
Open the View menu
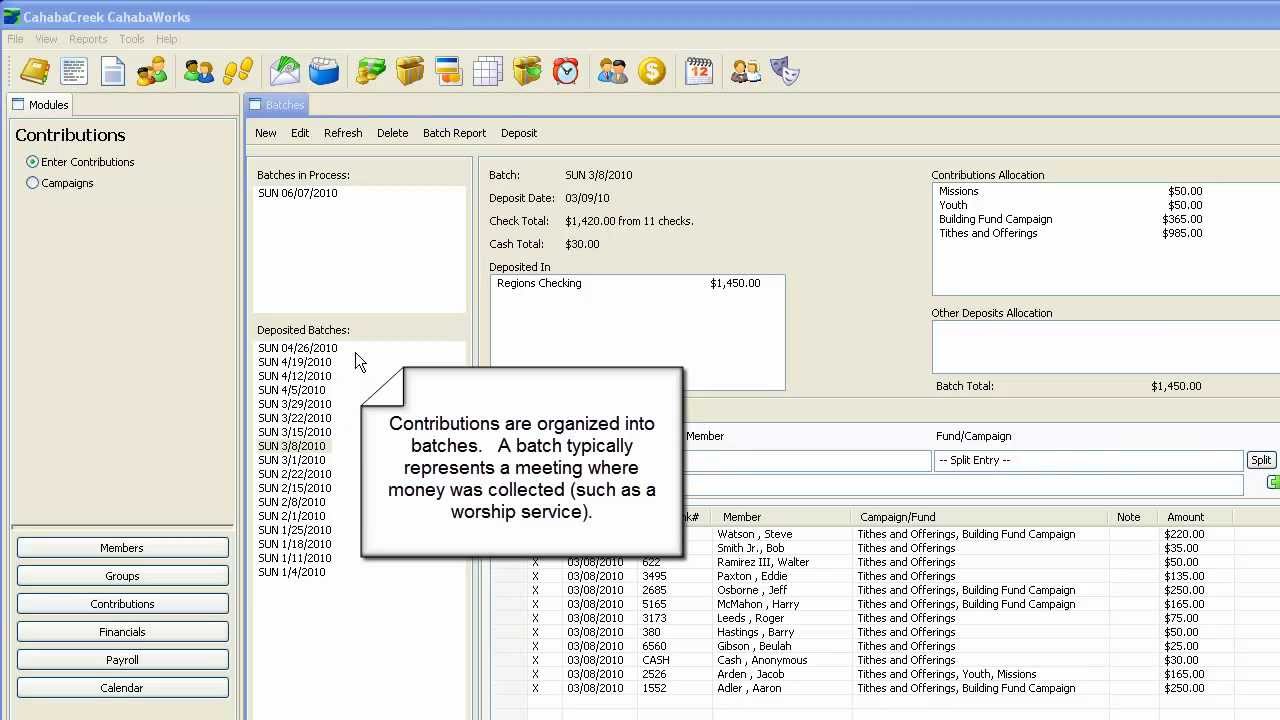coord(47,39)
